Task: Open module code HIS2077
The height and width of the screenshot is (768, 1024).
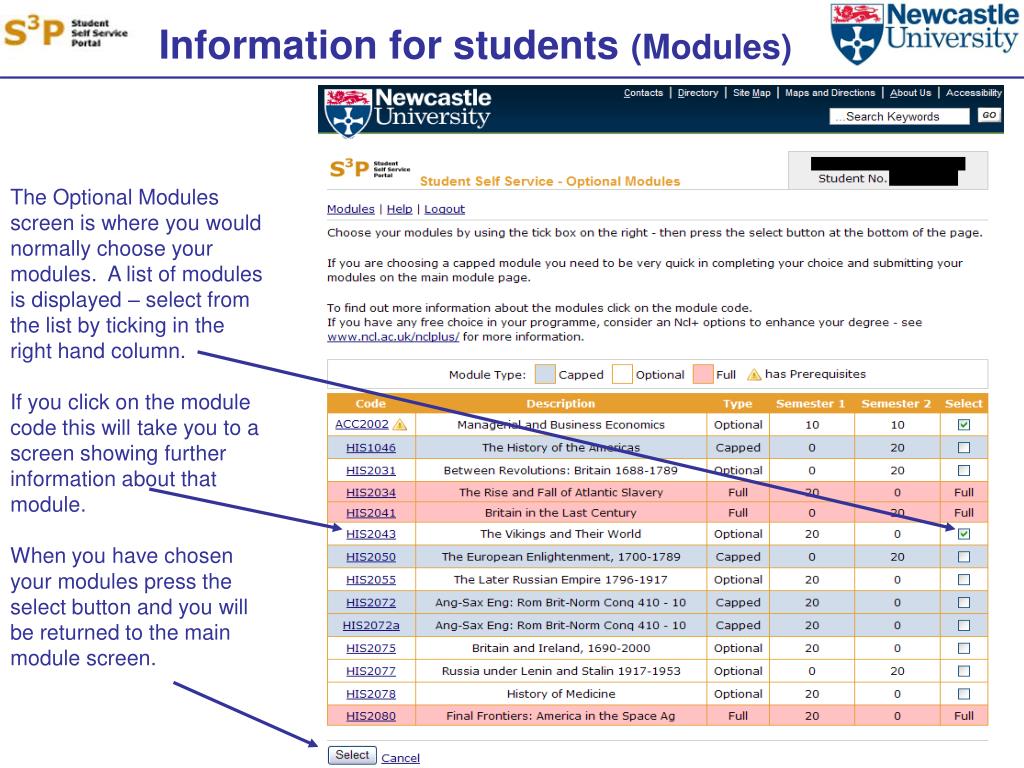Action: coord(371,671)
